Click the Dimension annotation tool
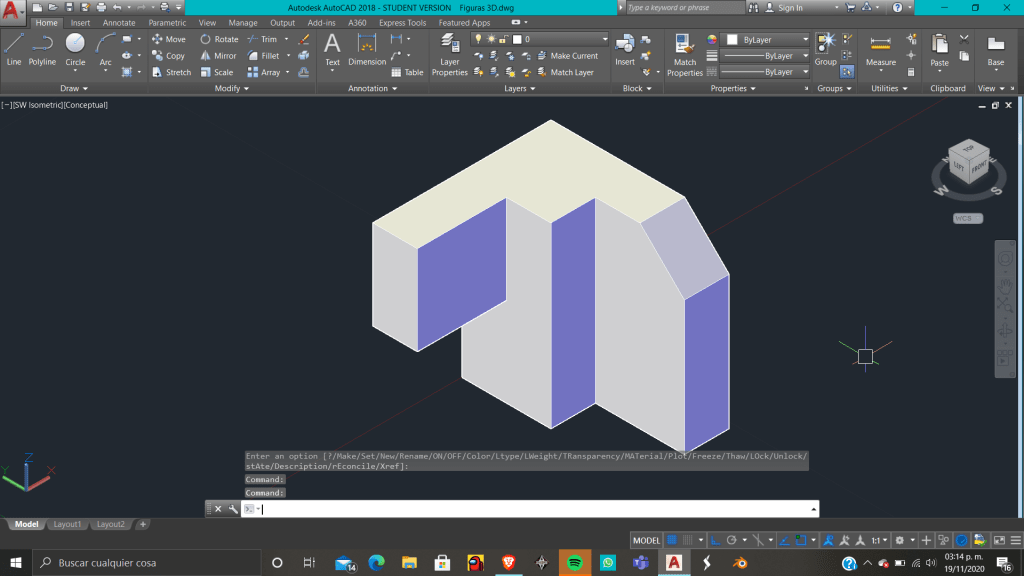1024x576 pixels. (367, 50)
